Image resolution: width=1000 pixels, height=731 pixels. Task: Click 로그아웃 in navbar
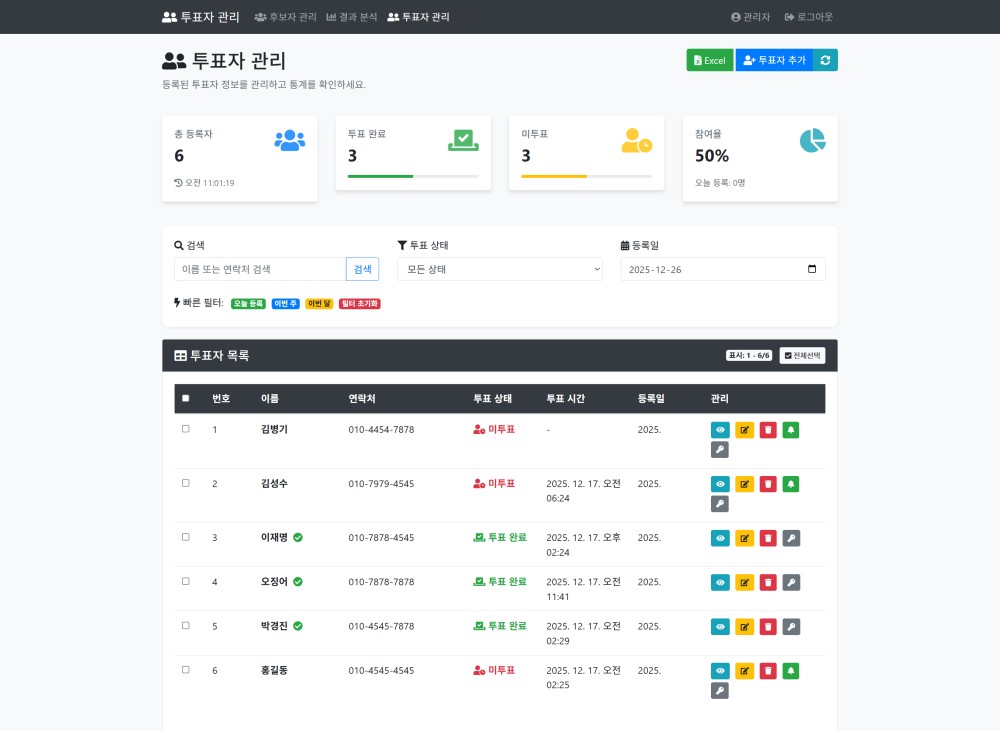(809, 17)
